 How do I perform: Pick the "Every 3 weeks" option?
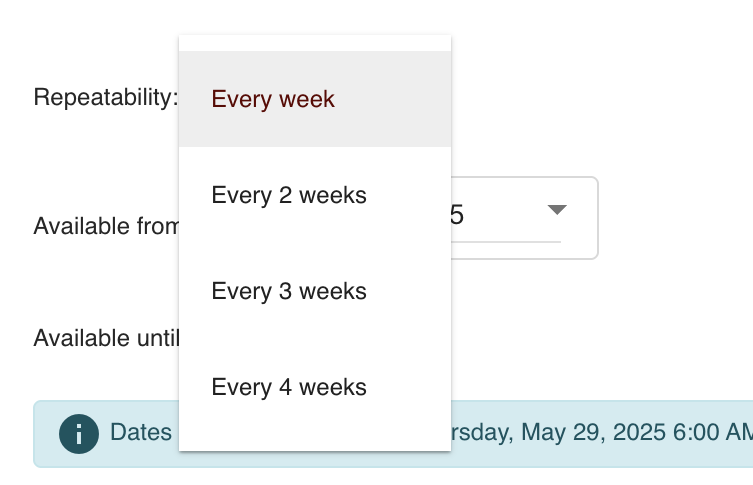click(x=315, y=291)
